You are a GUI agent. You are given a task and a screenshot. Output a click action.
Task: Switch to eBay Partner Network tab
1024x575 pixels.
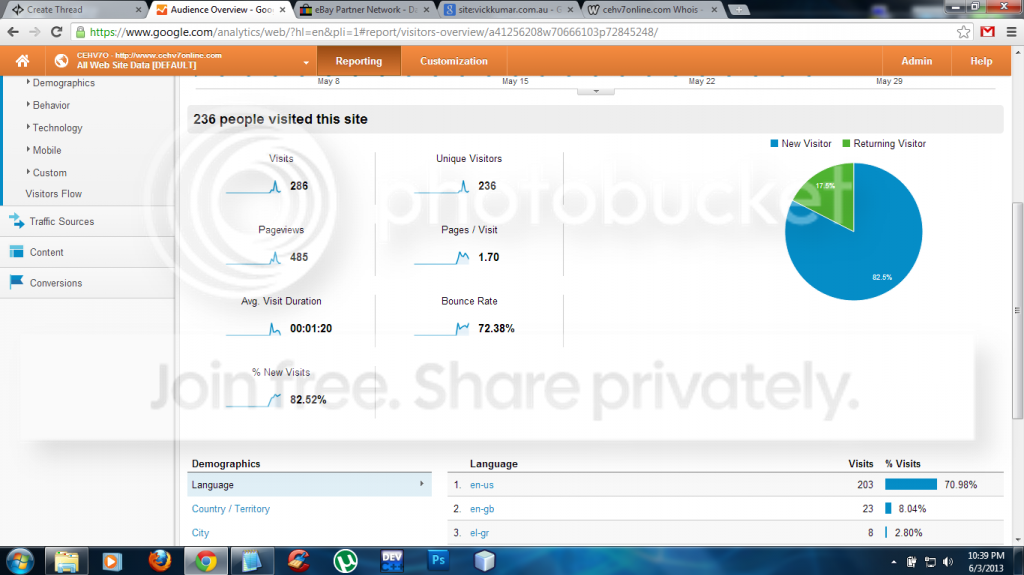point(366,10)
